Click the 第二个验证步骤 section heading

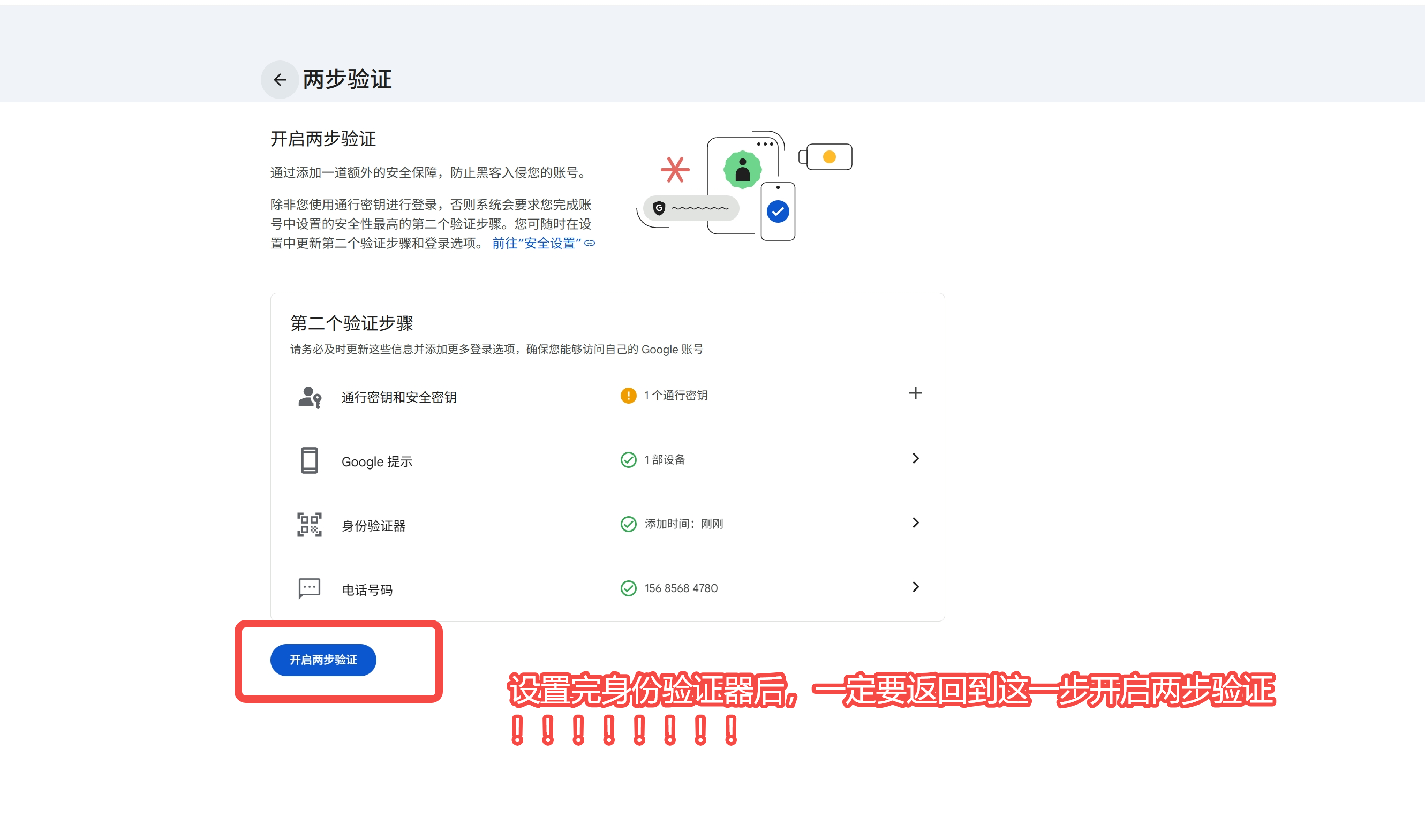(352, 323)
